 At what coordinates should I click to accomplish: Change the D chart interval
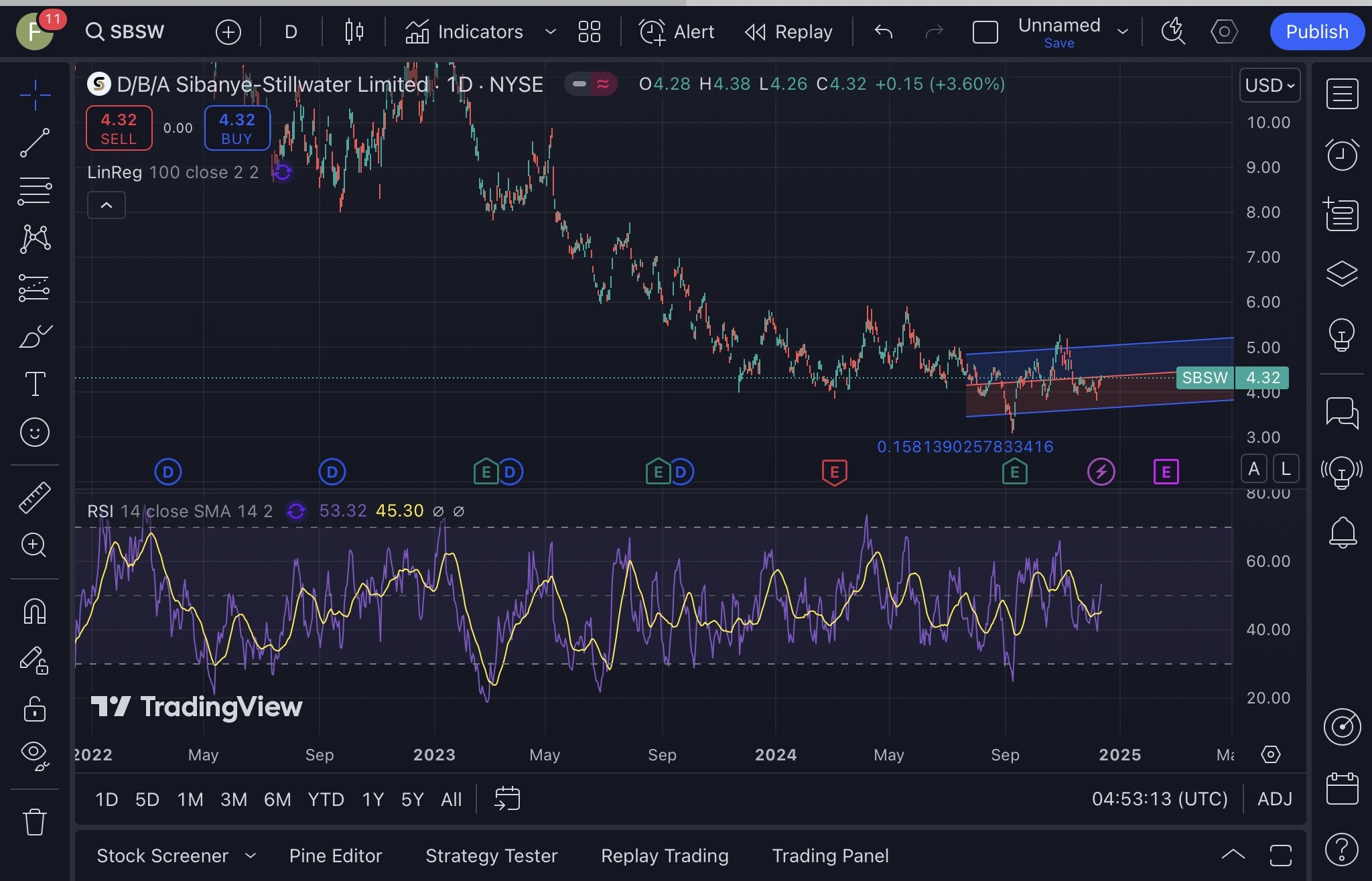pyautogui.click(x=291, y=31)
